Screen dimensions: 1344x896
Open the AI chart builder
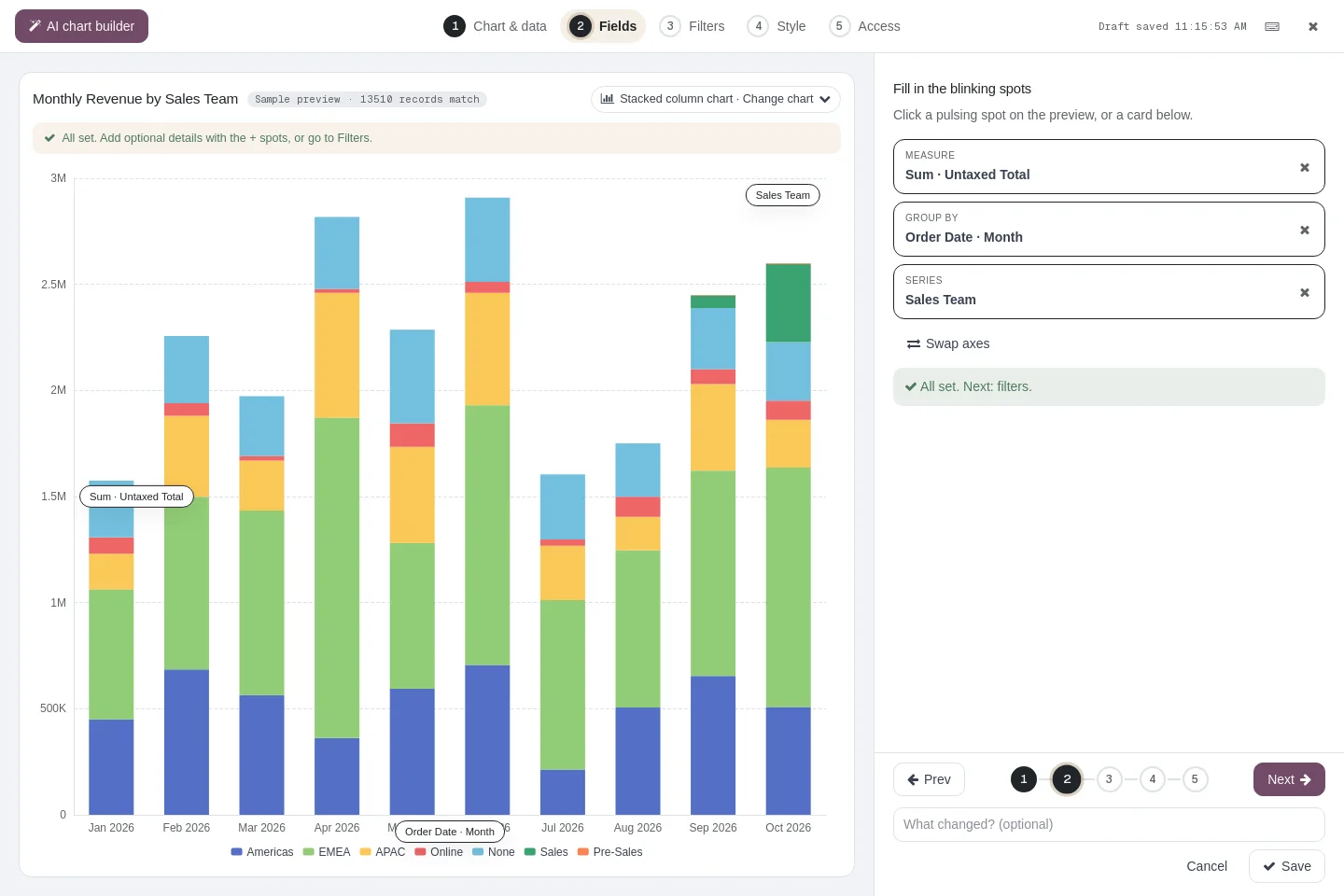point(81,26)
